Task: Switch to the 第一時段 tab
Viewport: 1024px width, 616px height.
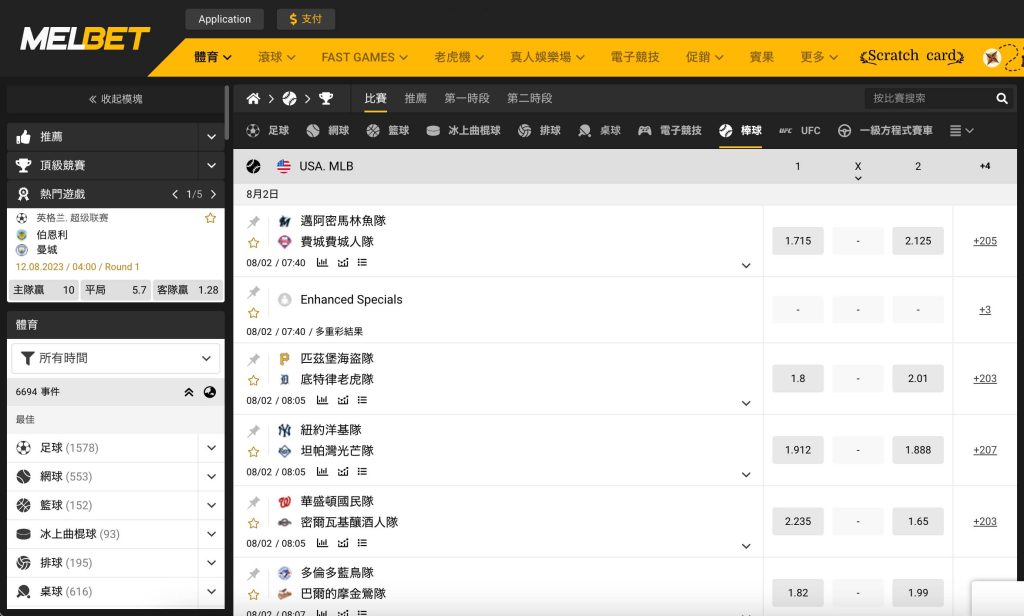Action: (467, 99)
